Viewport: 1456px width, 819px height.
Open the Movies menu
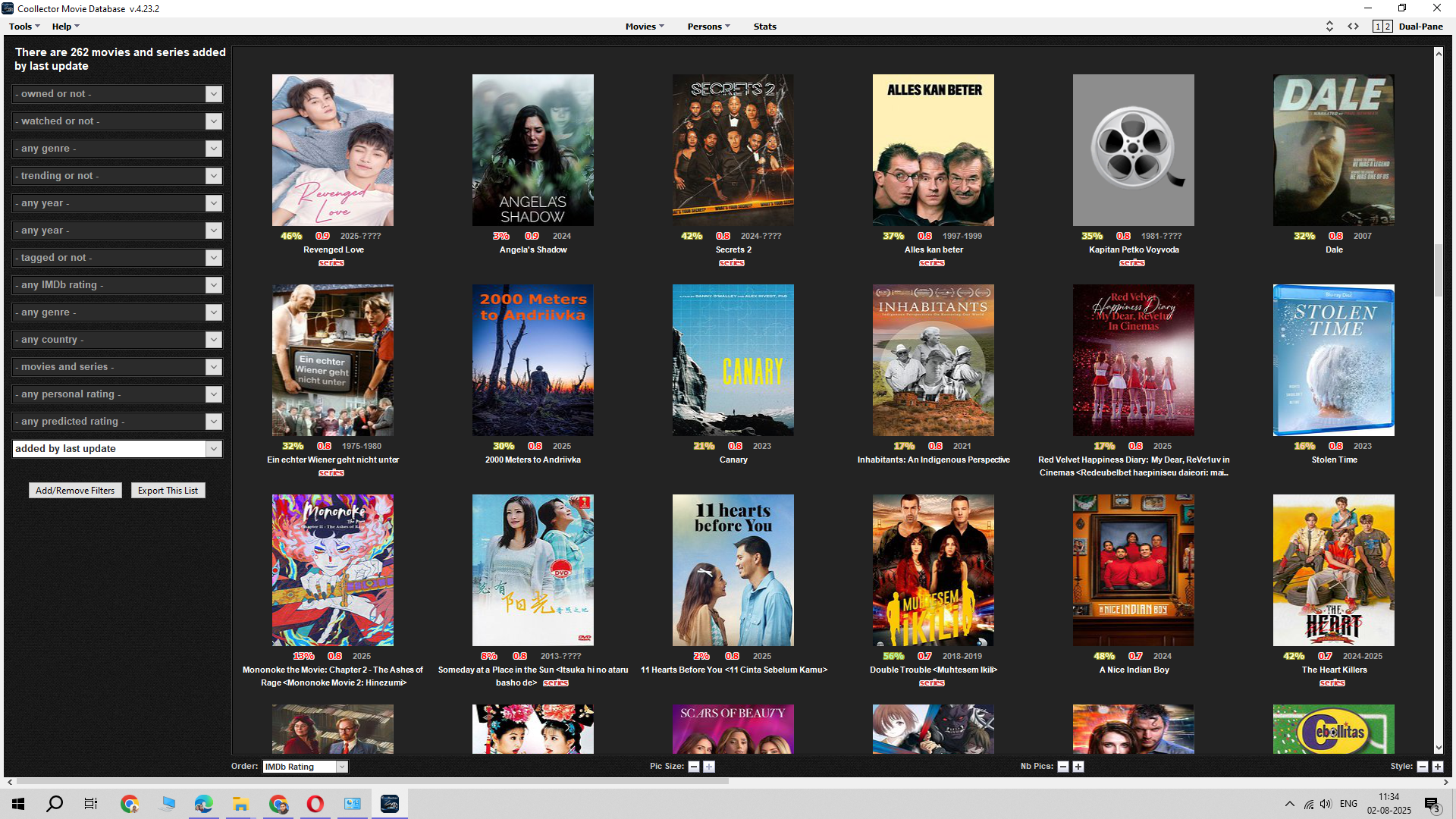pos(645,27)
